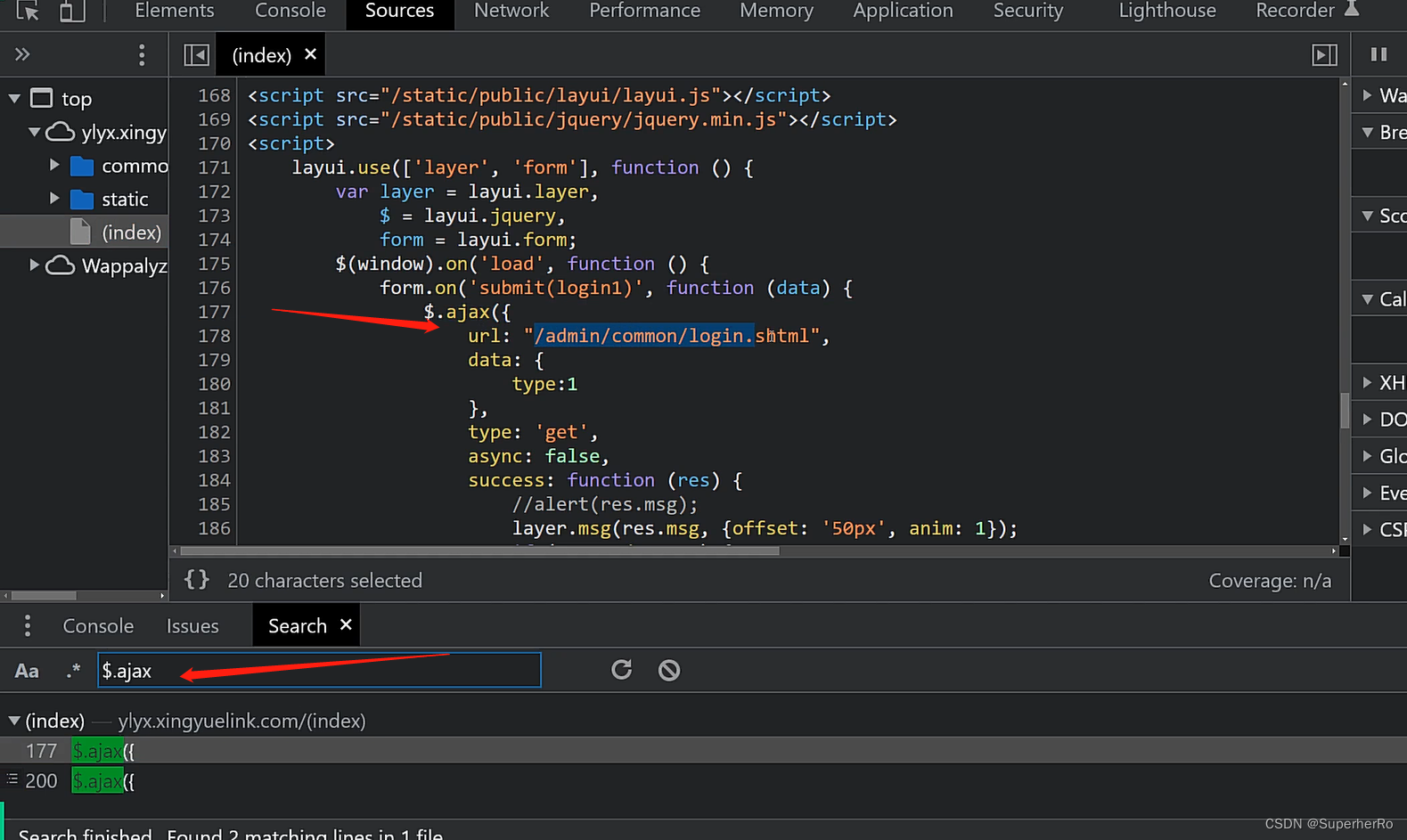The image size is (1407, 840).
Task: Switch to drawer Console tab
Action: (x=98, y=626)
